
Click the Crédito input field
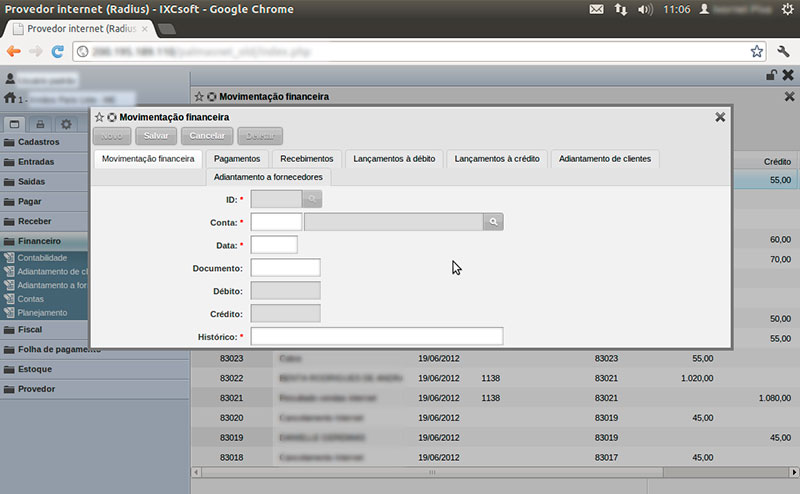(286, 314)
